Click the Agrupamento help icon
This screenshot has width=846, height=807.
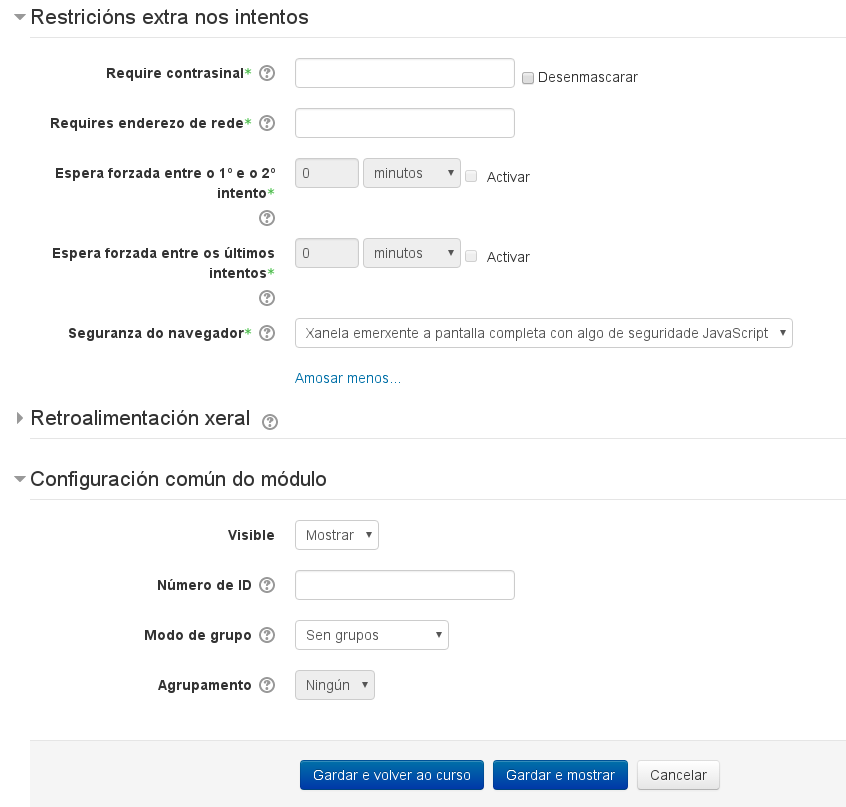tap(267, 685)
